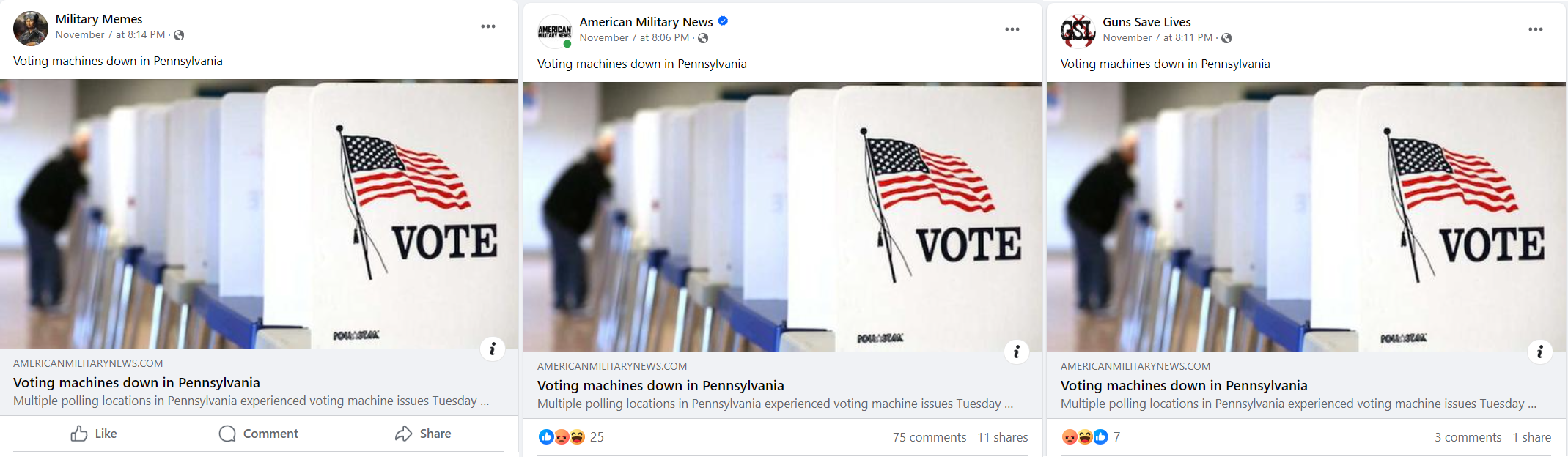Click info icon on American Military News image
The width and height of the screenshot is (1568, 457).
(x=1016, y=352)
